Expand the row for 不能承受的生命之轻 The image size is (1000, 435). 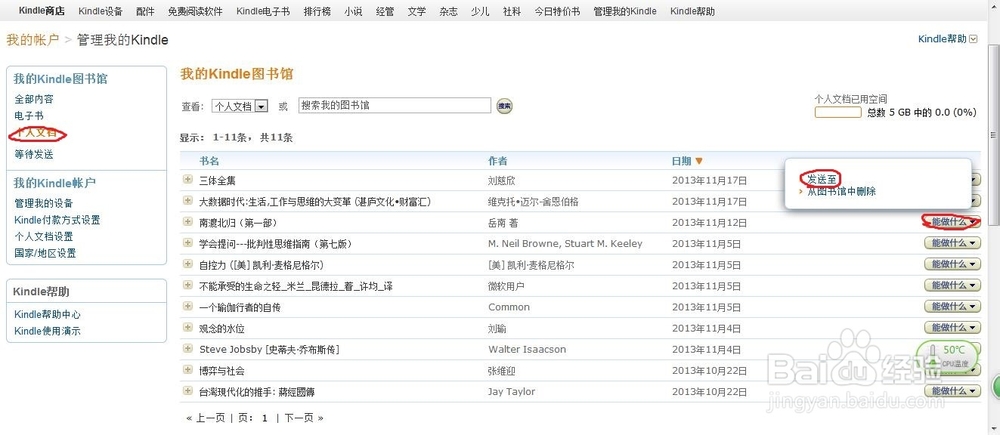coord(188,286)
